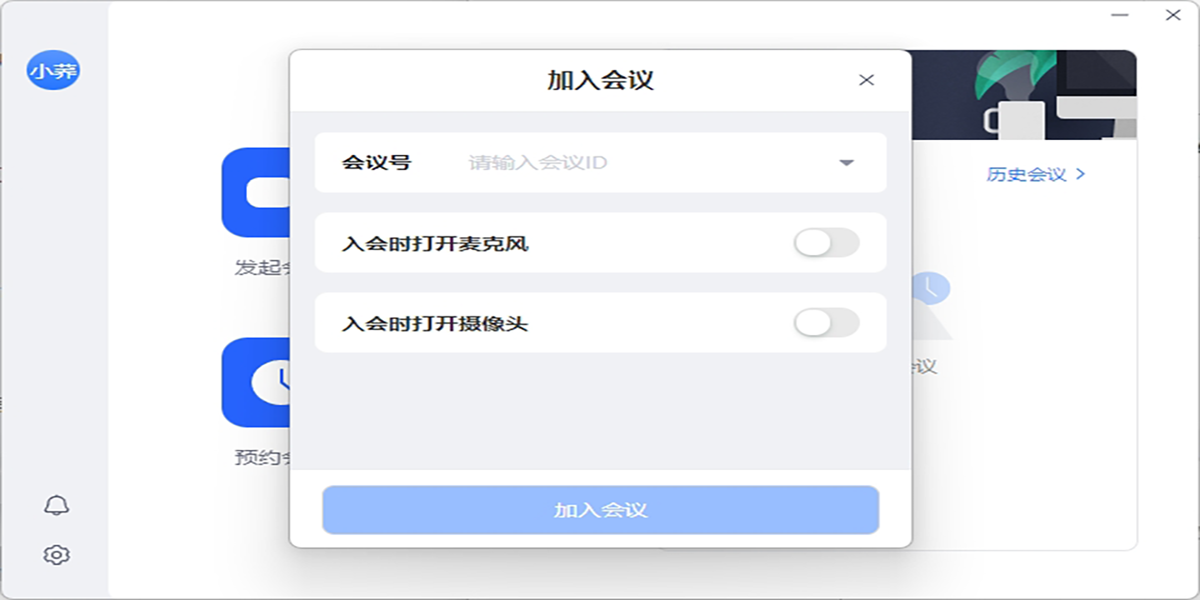The width and height of the screenshot is (1200, 600).
Task: Click the banner image with plant
Action: 1023,95
